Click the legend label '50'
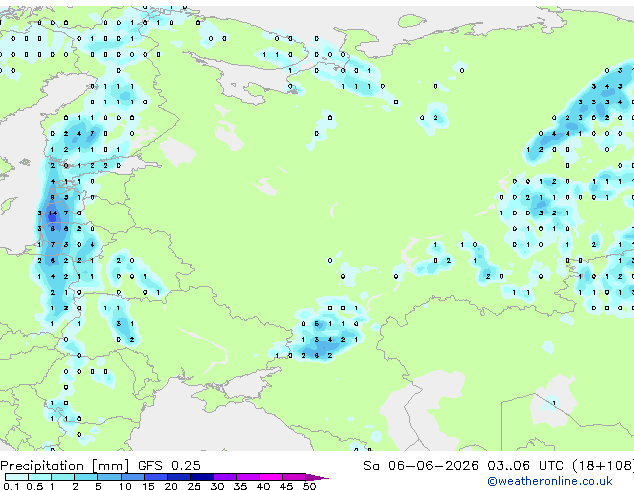 click(x=310, y=486)
